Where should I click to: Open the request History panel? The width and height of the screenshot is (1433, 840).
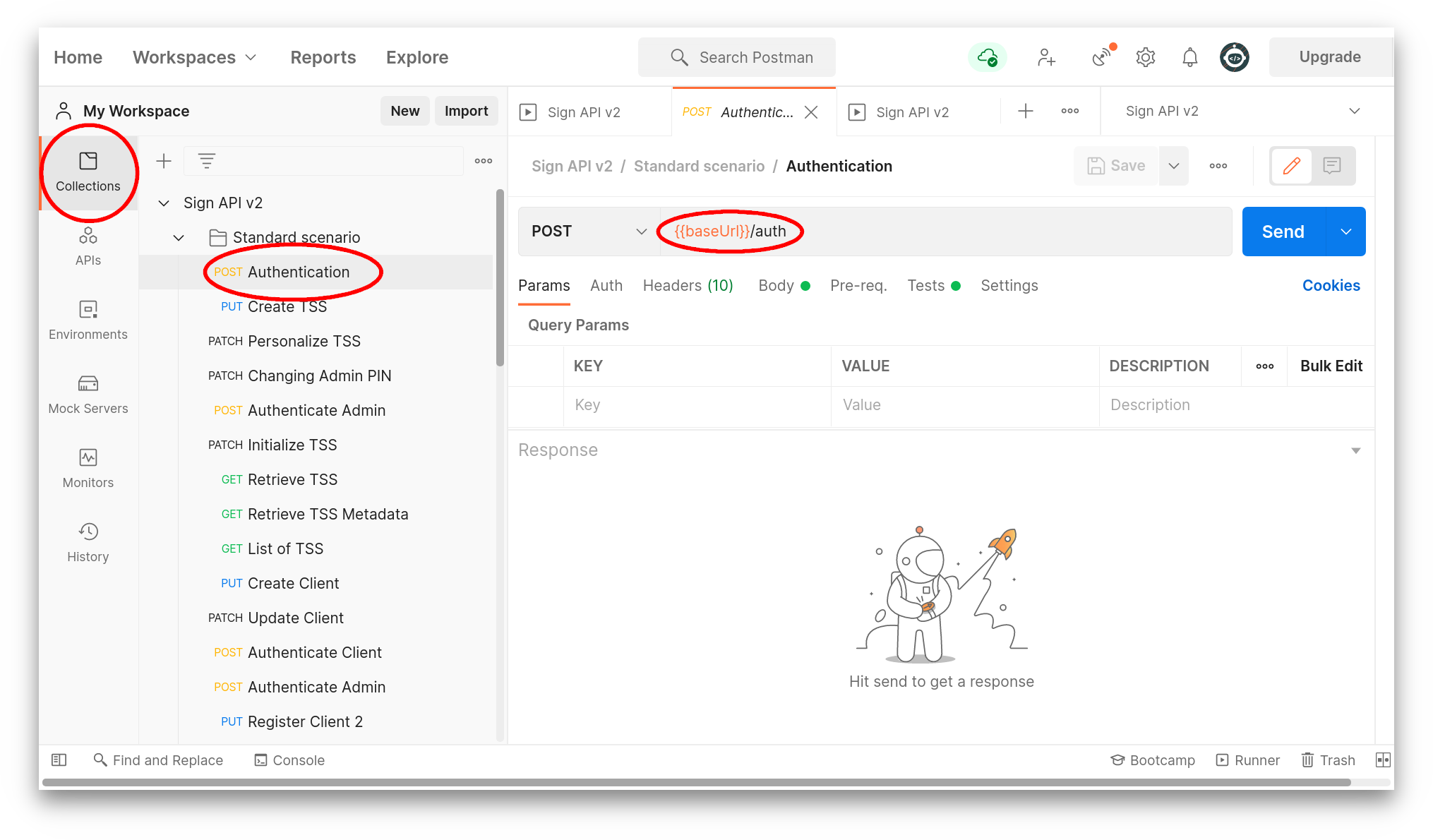point(88,542)
